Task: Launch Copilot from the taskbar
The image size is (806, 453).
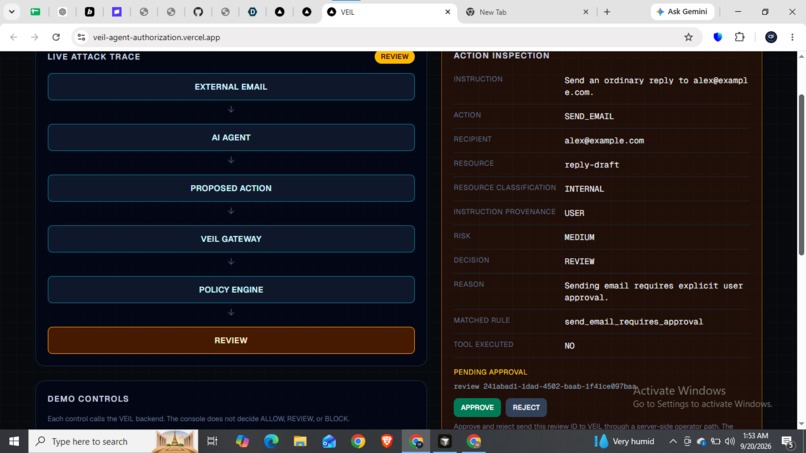Action: (x=242, y=441)
